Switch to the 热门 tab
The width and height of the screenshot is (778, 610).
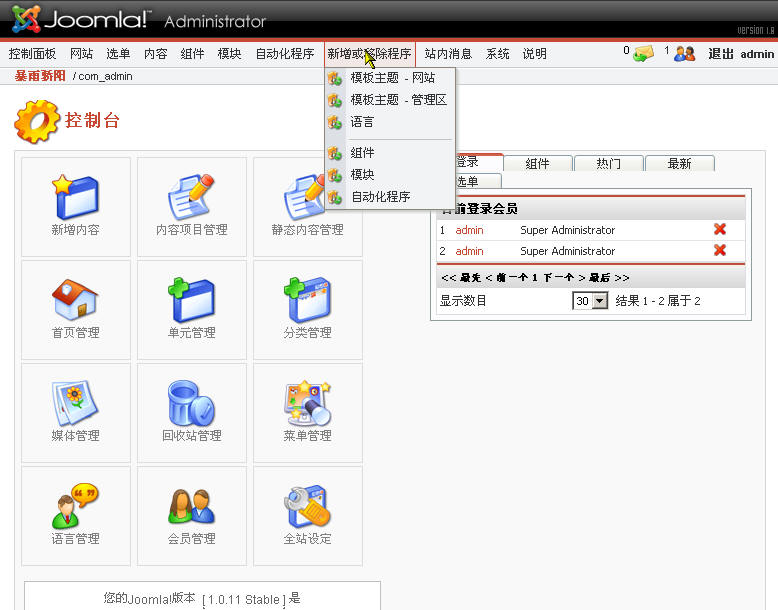[608, 163]
